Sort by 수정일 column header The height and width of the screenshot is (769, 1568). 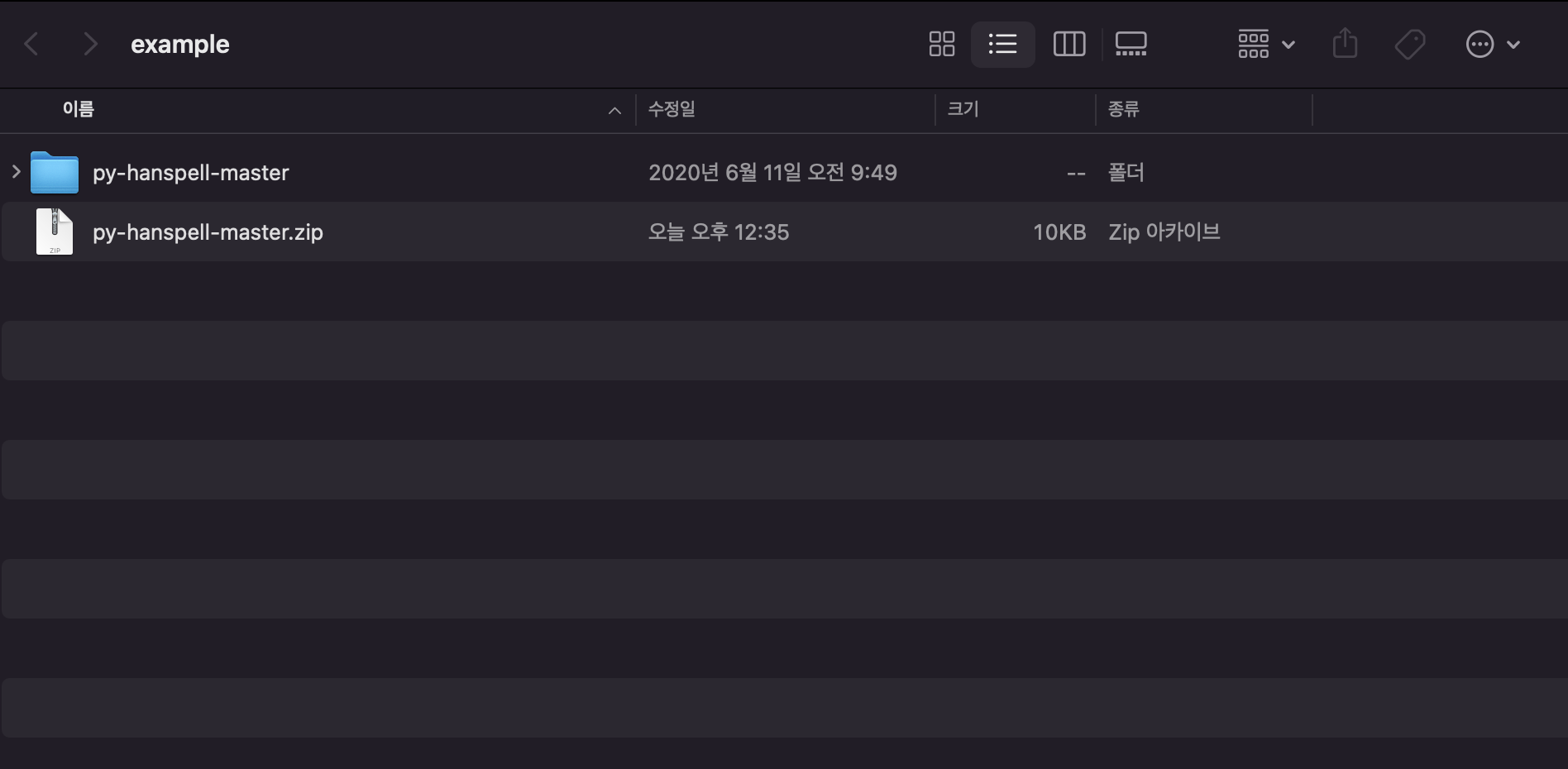672,109
